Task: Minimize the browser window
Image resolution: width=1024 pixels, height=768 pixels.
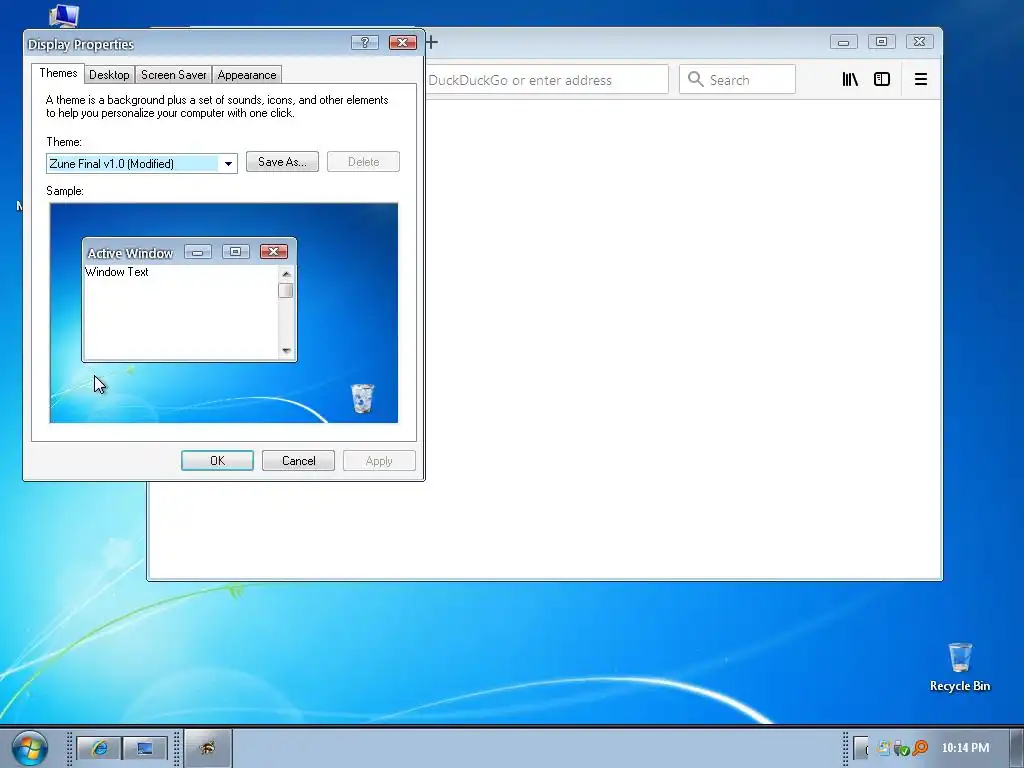Action: coord(844,42)
